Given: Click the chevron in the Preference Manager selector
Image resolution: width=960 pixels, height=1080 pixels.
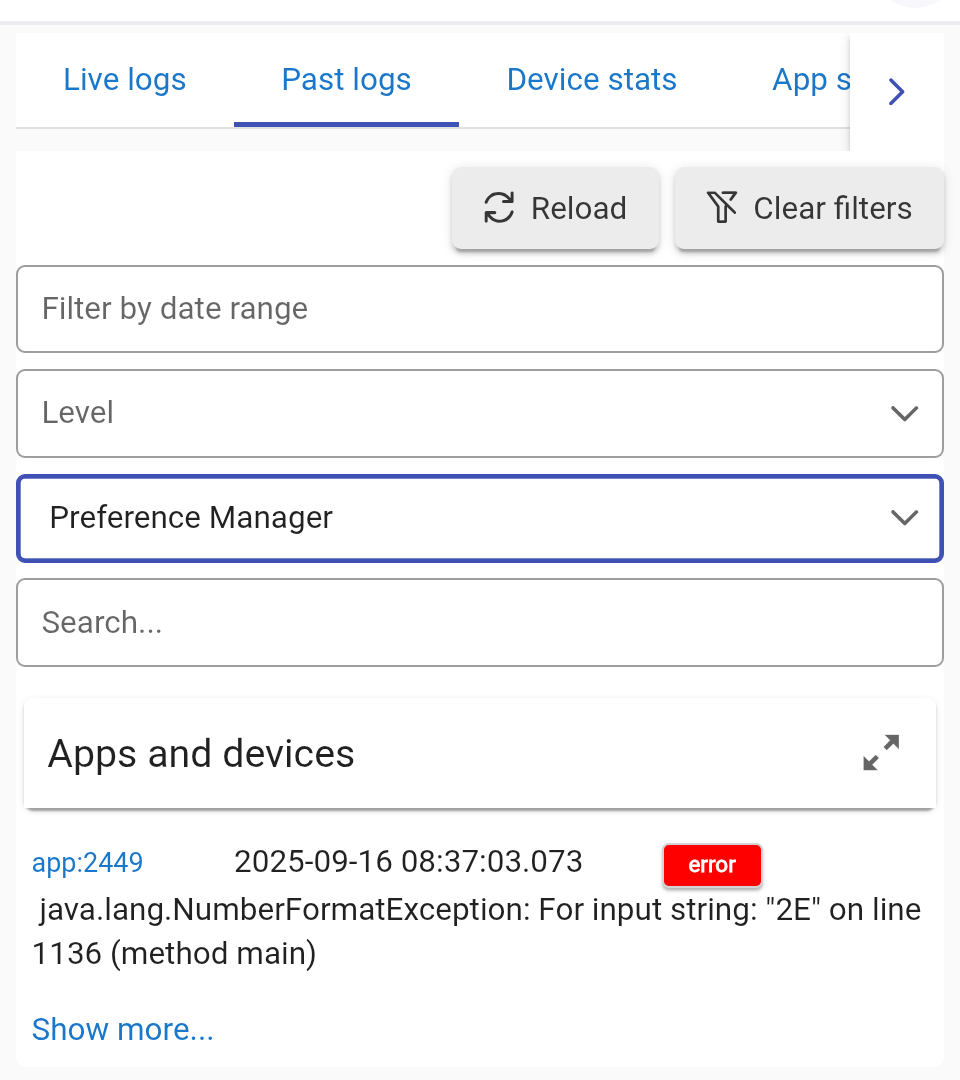Looking at the screenshot, I should pyautogui.click(x=904, y=518).
